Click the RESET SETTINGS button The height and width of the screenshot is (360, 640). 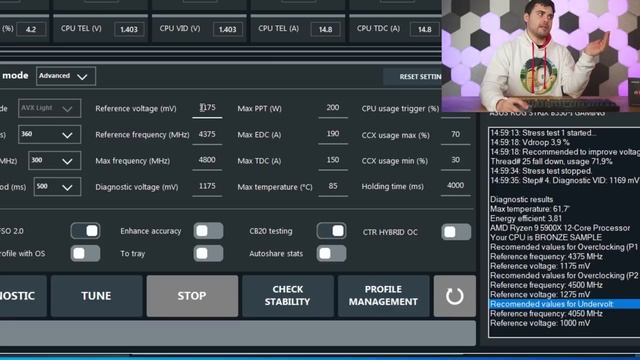click(x=412, y=76)
